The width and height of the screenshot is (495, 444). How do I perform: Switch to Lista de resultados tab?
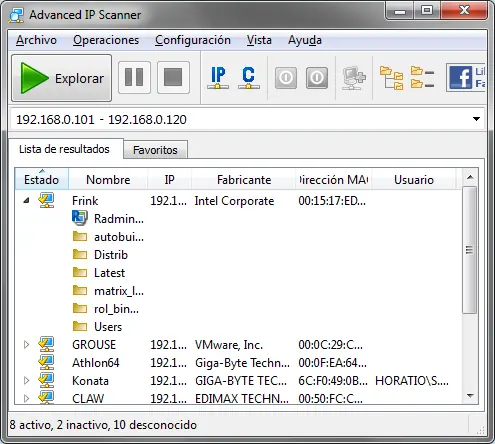64,149
